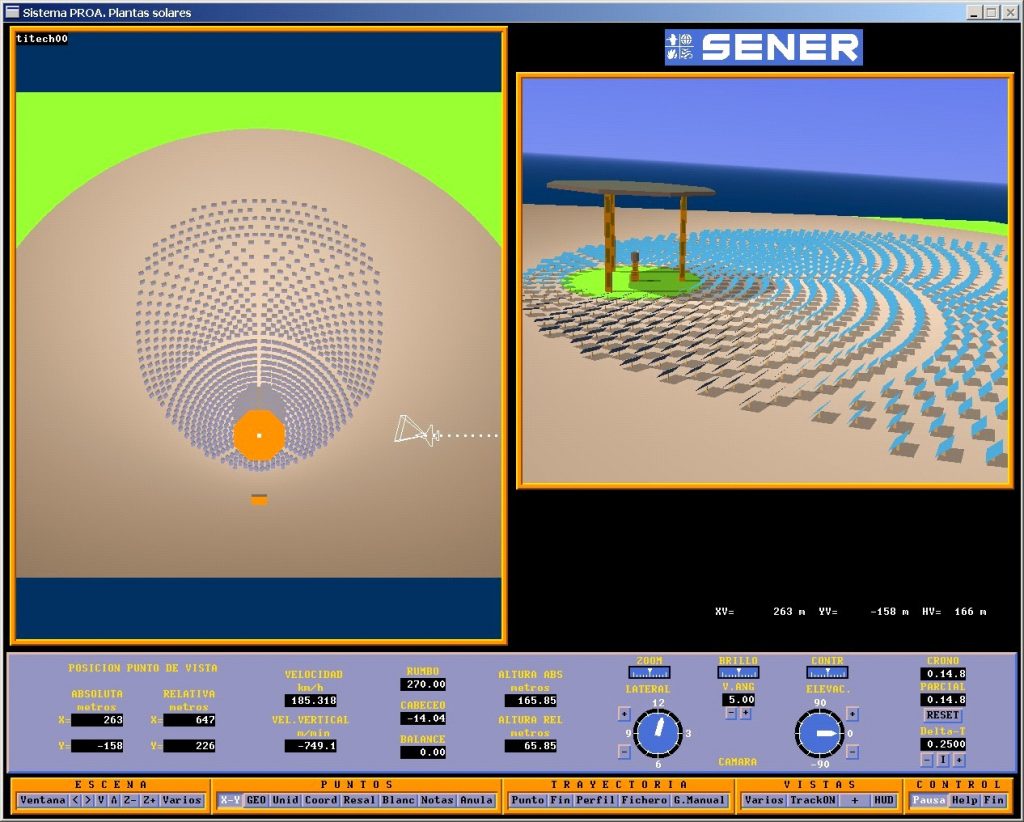1024x822 pixels.
Task: Select X-Y in the Puntos group
Action: point(229,800)
